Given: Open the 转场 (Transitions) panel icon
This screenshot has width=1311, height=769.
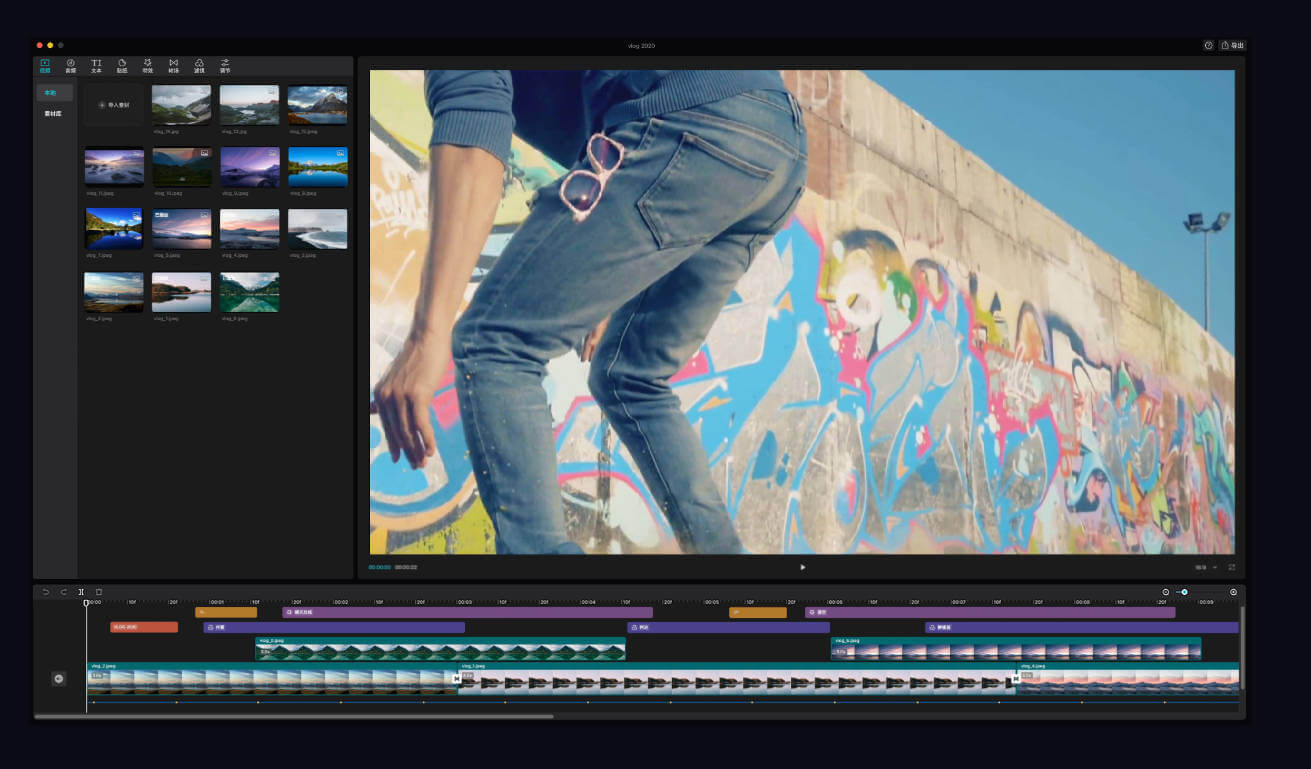Looking at the screenshot, I should [x=173, y=65].
